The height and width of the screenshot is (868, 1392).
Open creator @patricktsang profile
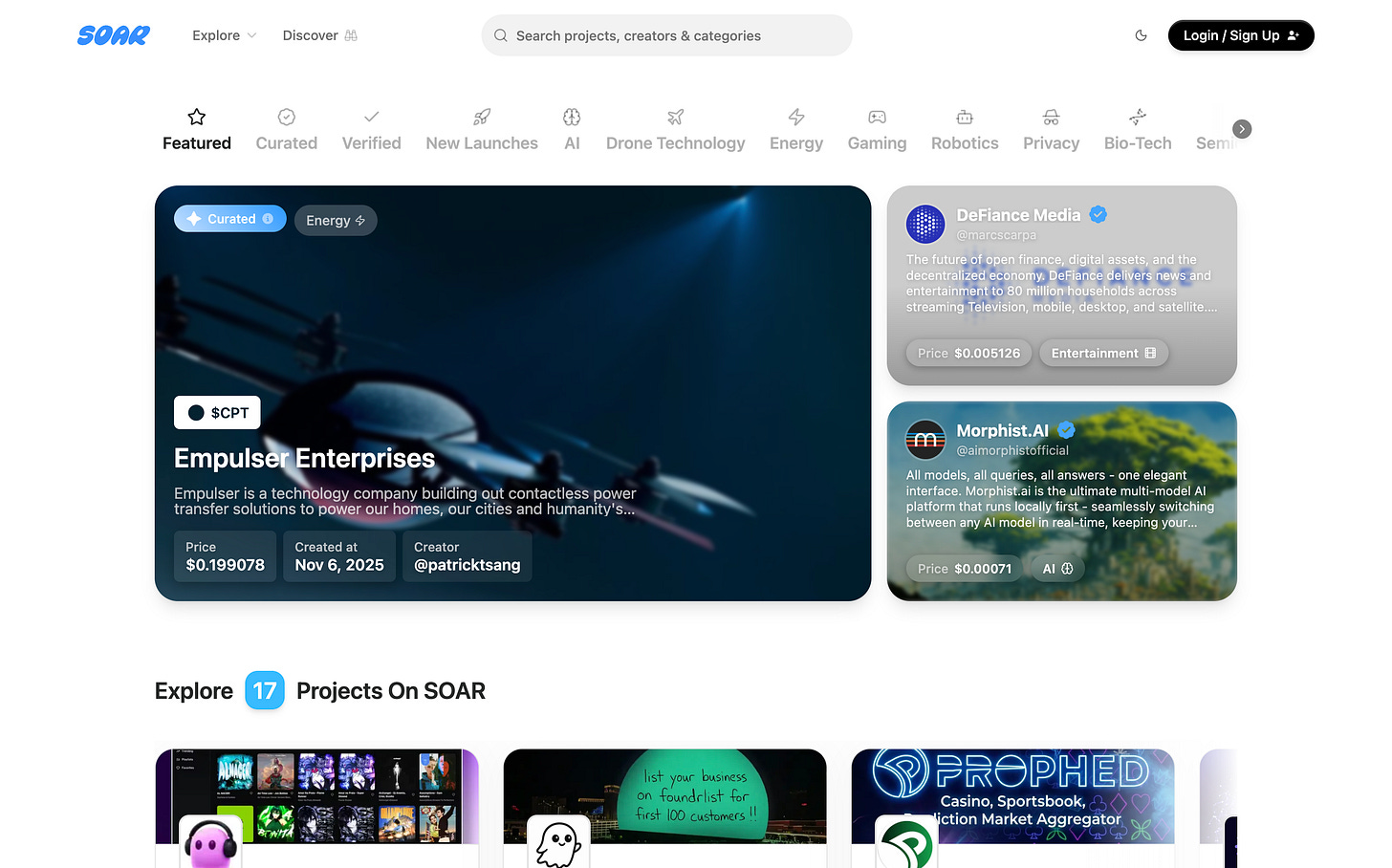pyautogui.click(x=468, y=556)
